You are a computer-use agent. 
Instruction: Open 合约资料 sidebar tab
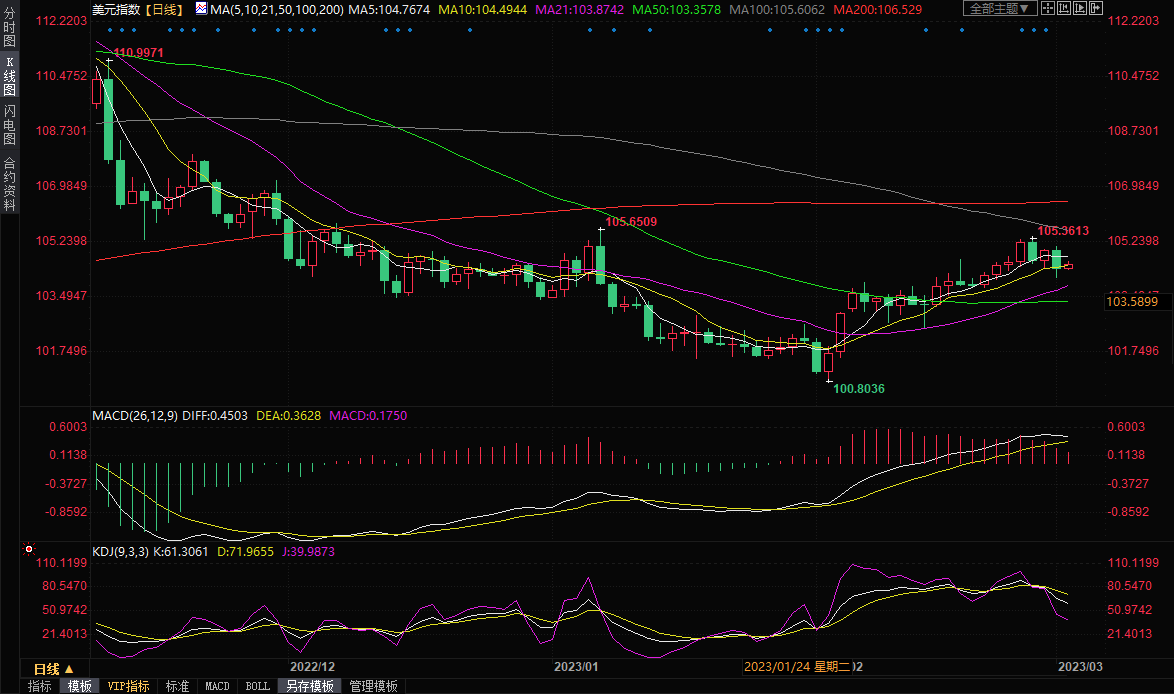coord(9,184)
